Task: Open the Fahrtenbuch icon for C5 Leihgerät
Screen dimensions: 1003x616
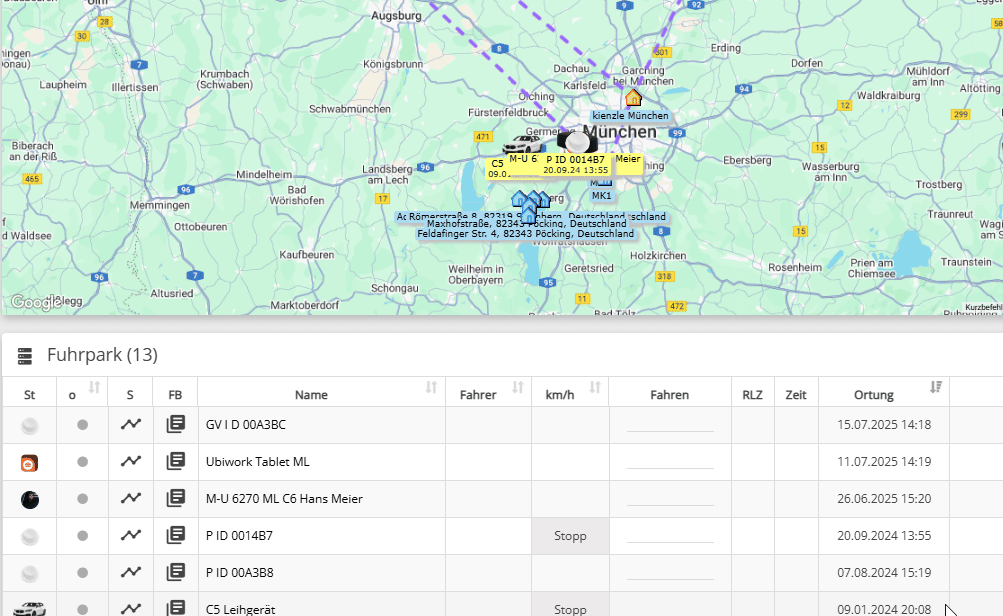Action: tap(176, 608)
